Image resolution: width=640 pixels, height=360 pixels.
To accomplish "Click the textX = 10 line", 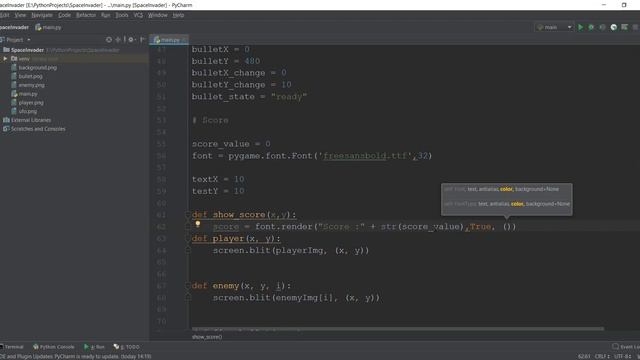I will pyautogui.click(x=218, y=179).
